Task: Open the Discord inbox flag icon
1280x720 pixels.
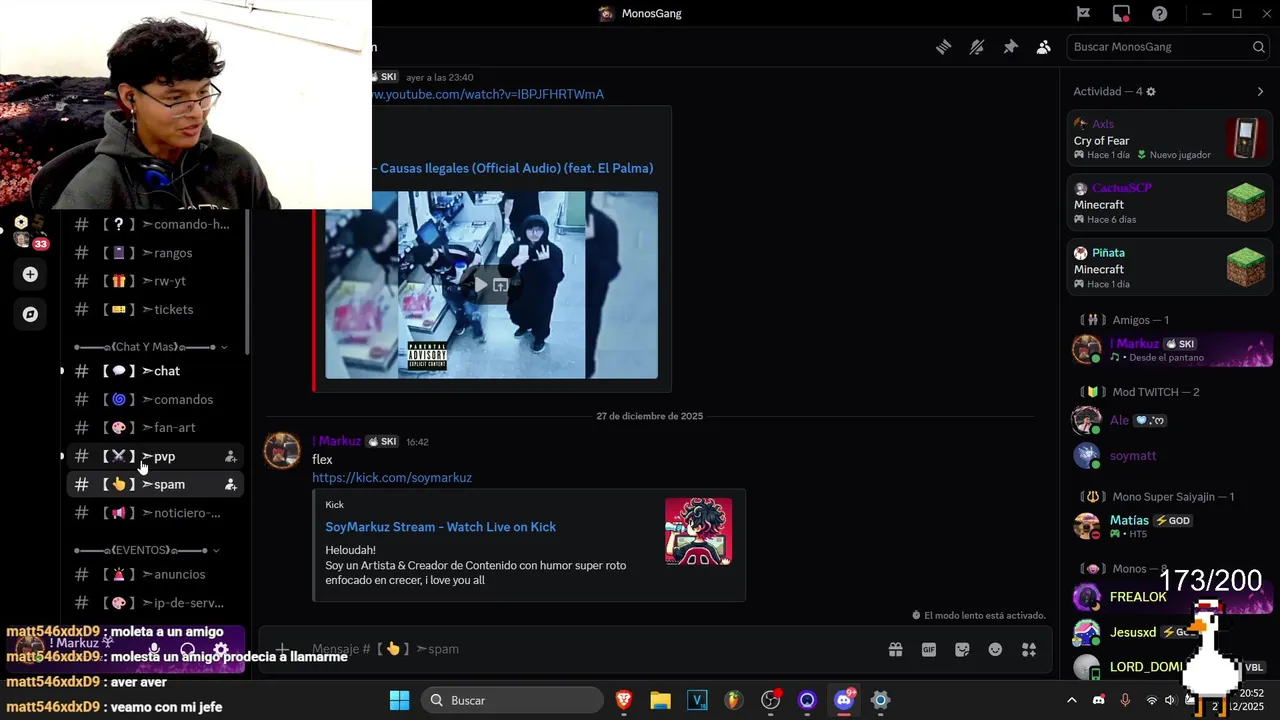Action: 1083,14
